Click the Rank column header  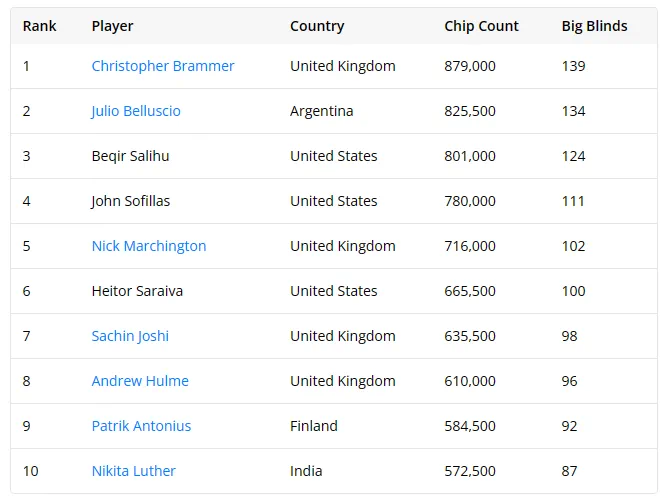(x=40, y=26)
